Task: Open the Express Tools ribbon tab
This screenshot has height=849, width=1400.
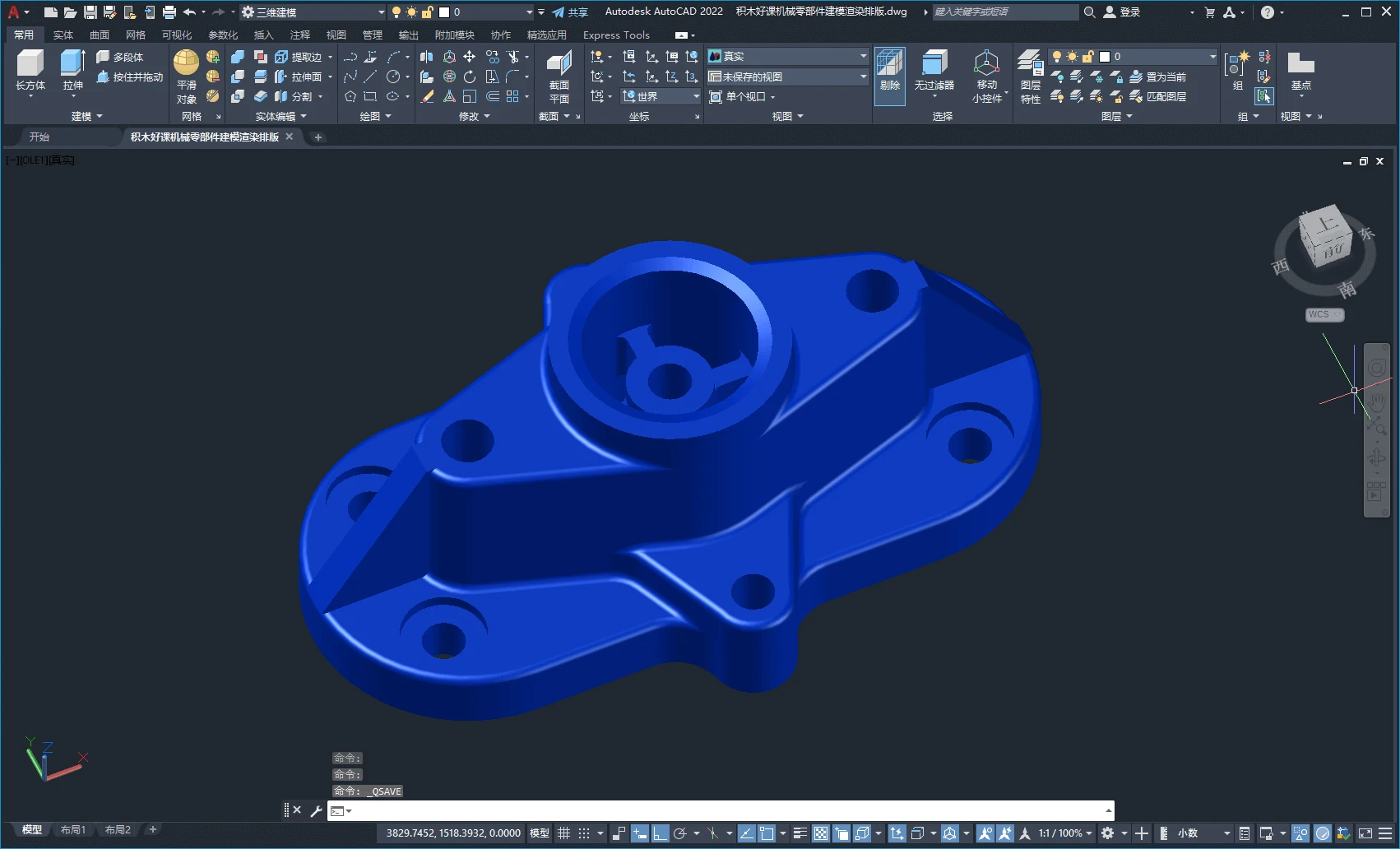Action: click(615, 35)
